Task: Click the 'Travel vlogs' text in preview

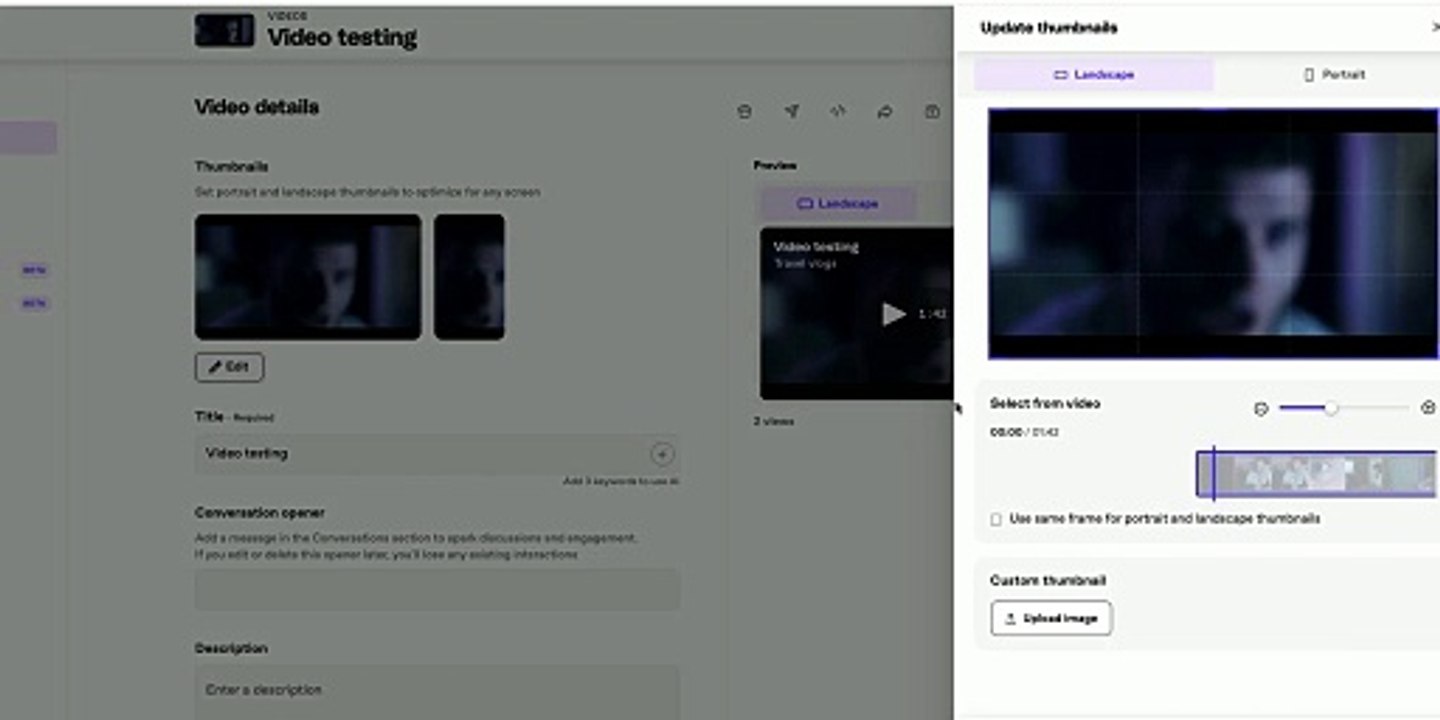Action: click(806, 263)
